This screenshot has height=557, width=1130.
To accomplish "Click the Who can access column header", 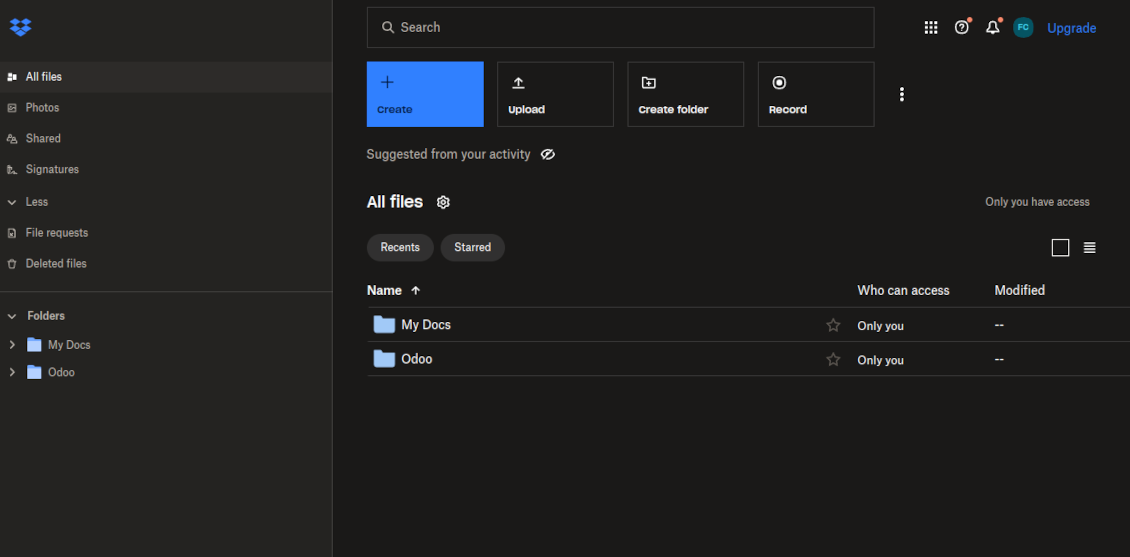I will (903, 290).
